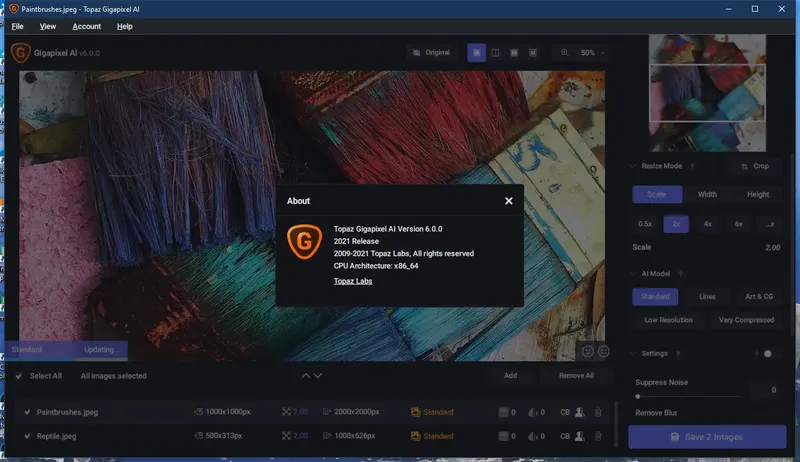Viewport: 800px width, 462px height.
Task: Open the File menu
Action: point(17,27)
